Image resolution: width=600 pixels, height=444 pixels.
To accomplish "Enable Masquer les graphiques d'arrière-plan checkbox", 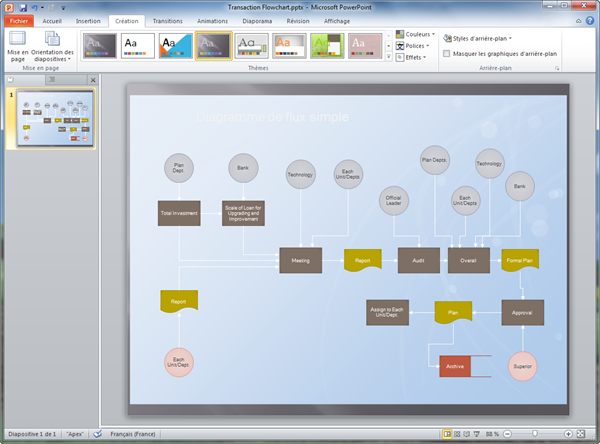I will tap(447, 54).
